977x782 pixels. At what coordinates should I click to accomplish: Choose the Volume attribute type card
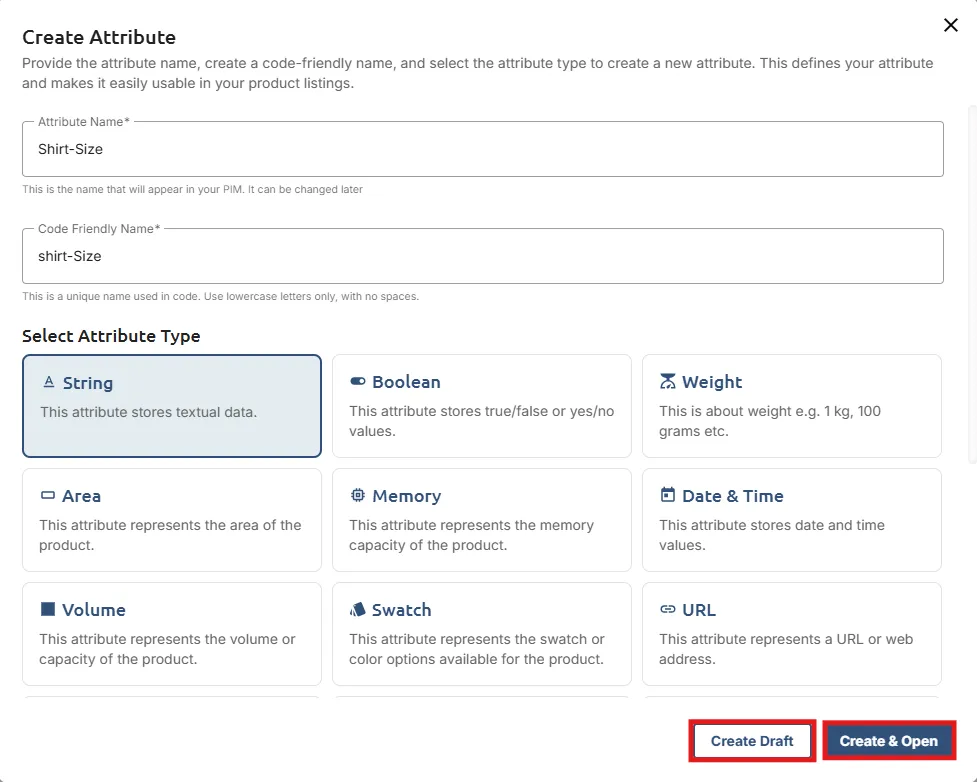(172, 634)
